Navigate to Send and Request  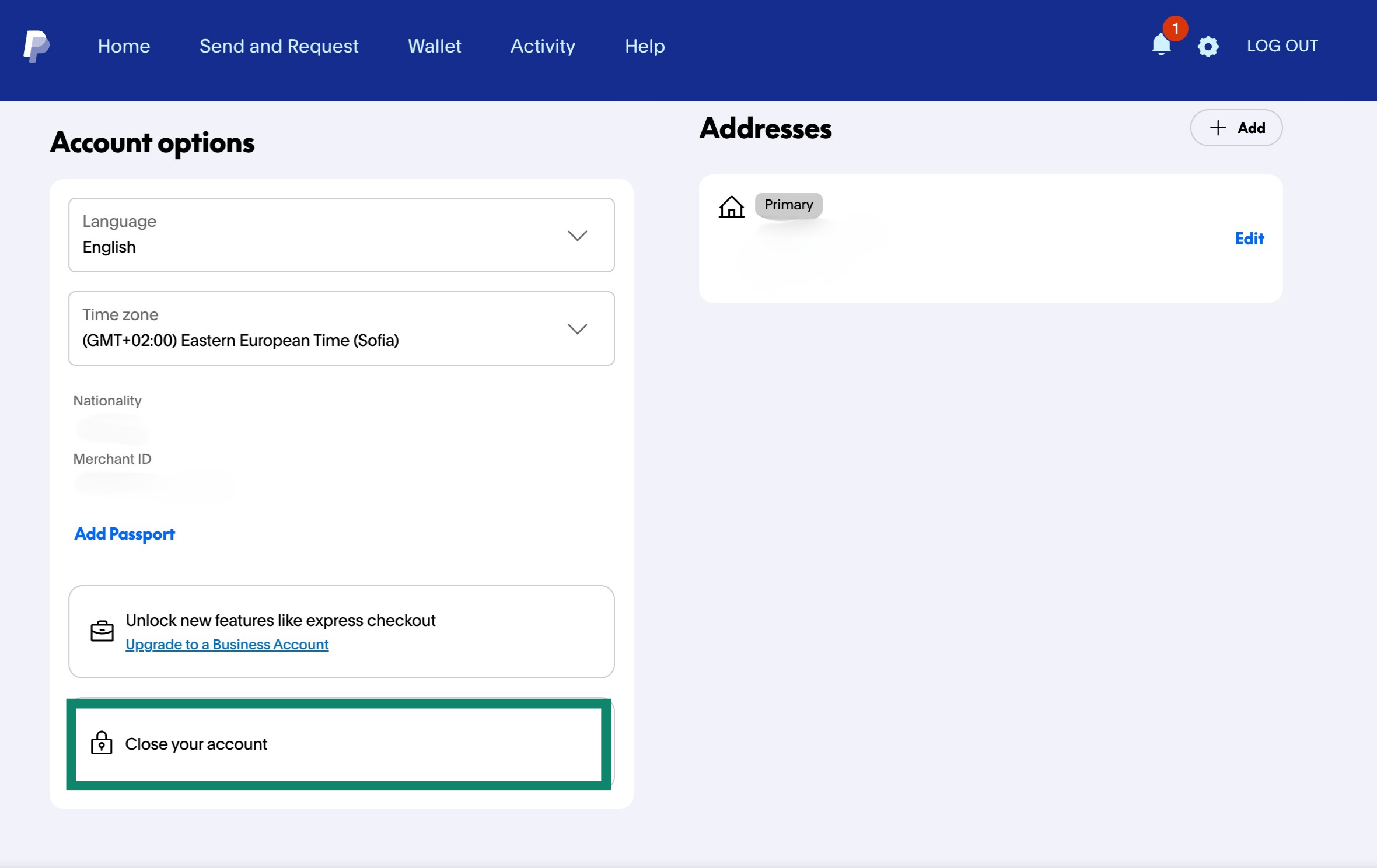(x=279, y=45)
